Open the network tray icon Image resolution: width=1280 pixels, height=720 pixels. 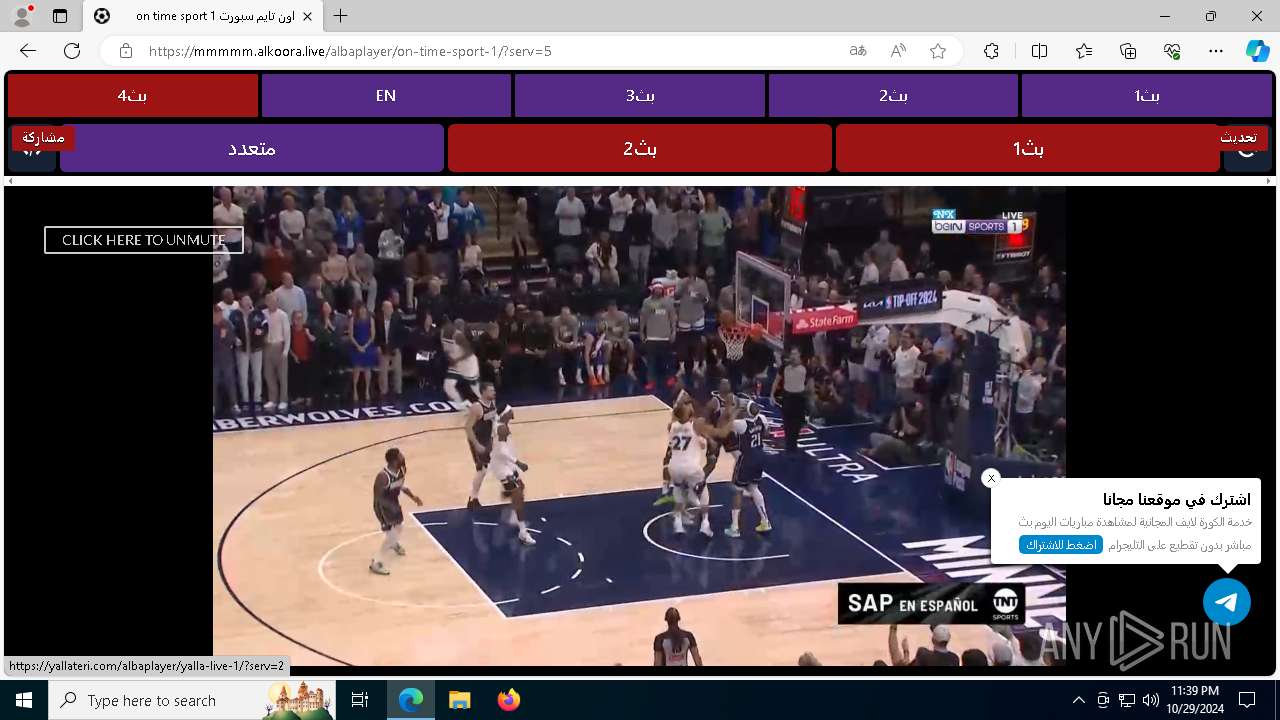point(1127,700)
